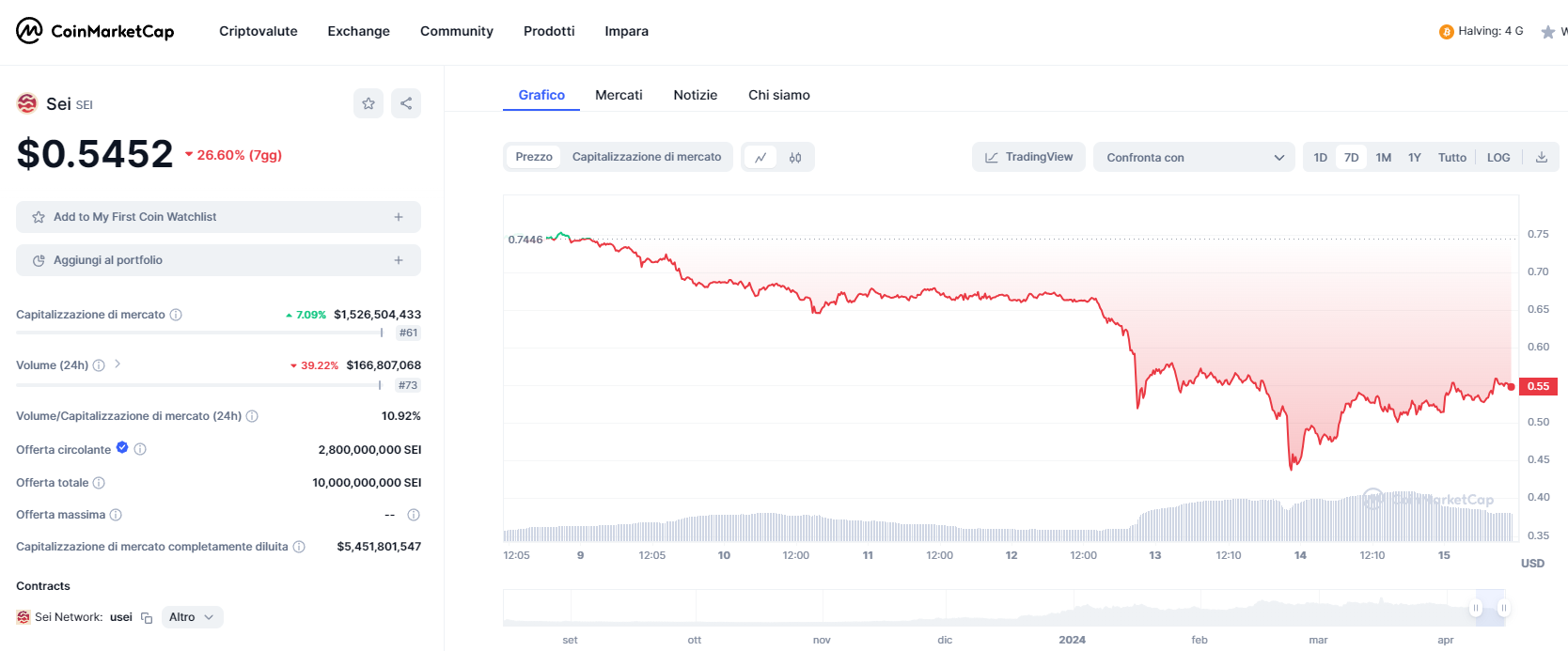The height and width of the screenshot is (651, 1568).
Task: Click Aggiungi al portfolio button
Action: pyautogui.click(x=218, y=260)
